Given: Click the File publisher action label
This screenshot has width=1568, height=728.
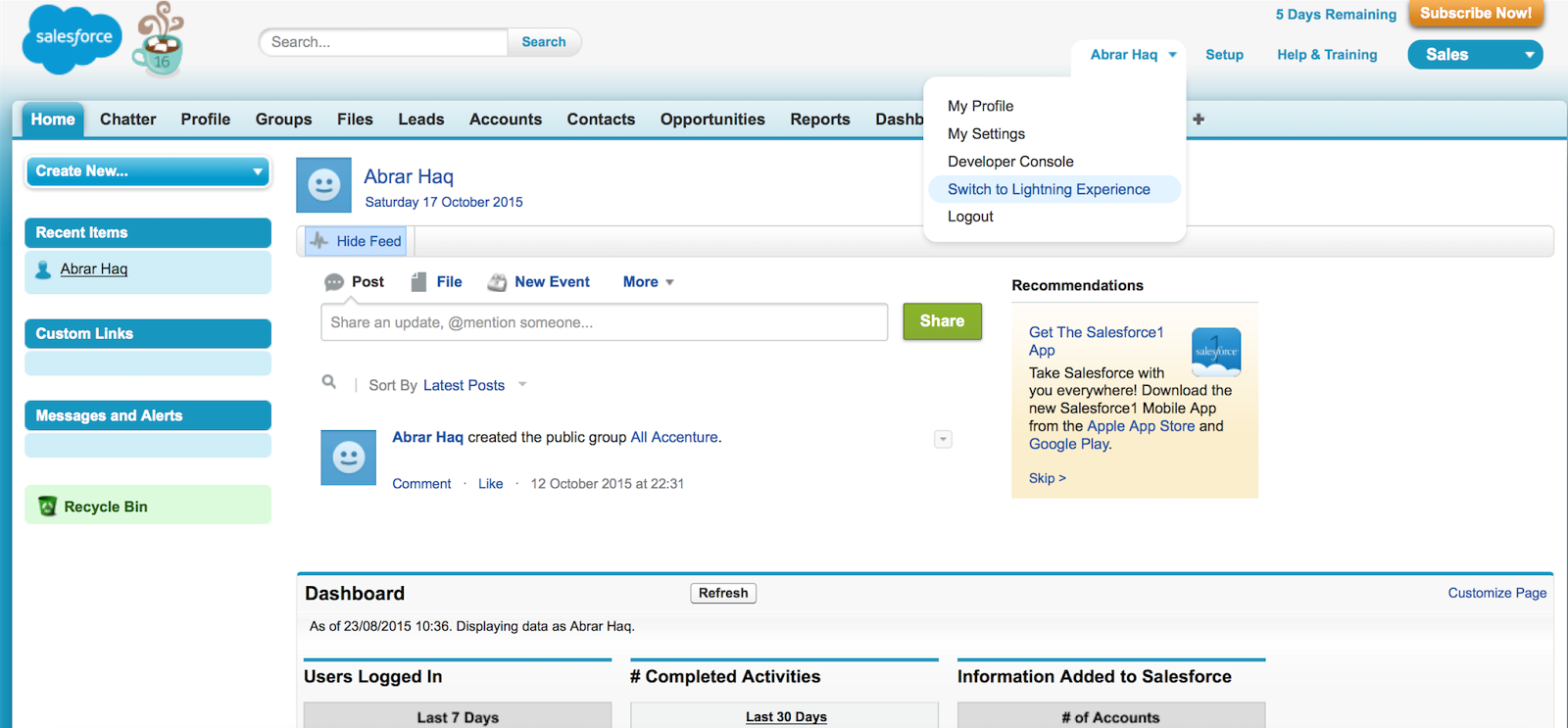Looking at the screenshot, I should 449,282.
